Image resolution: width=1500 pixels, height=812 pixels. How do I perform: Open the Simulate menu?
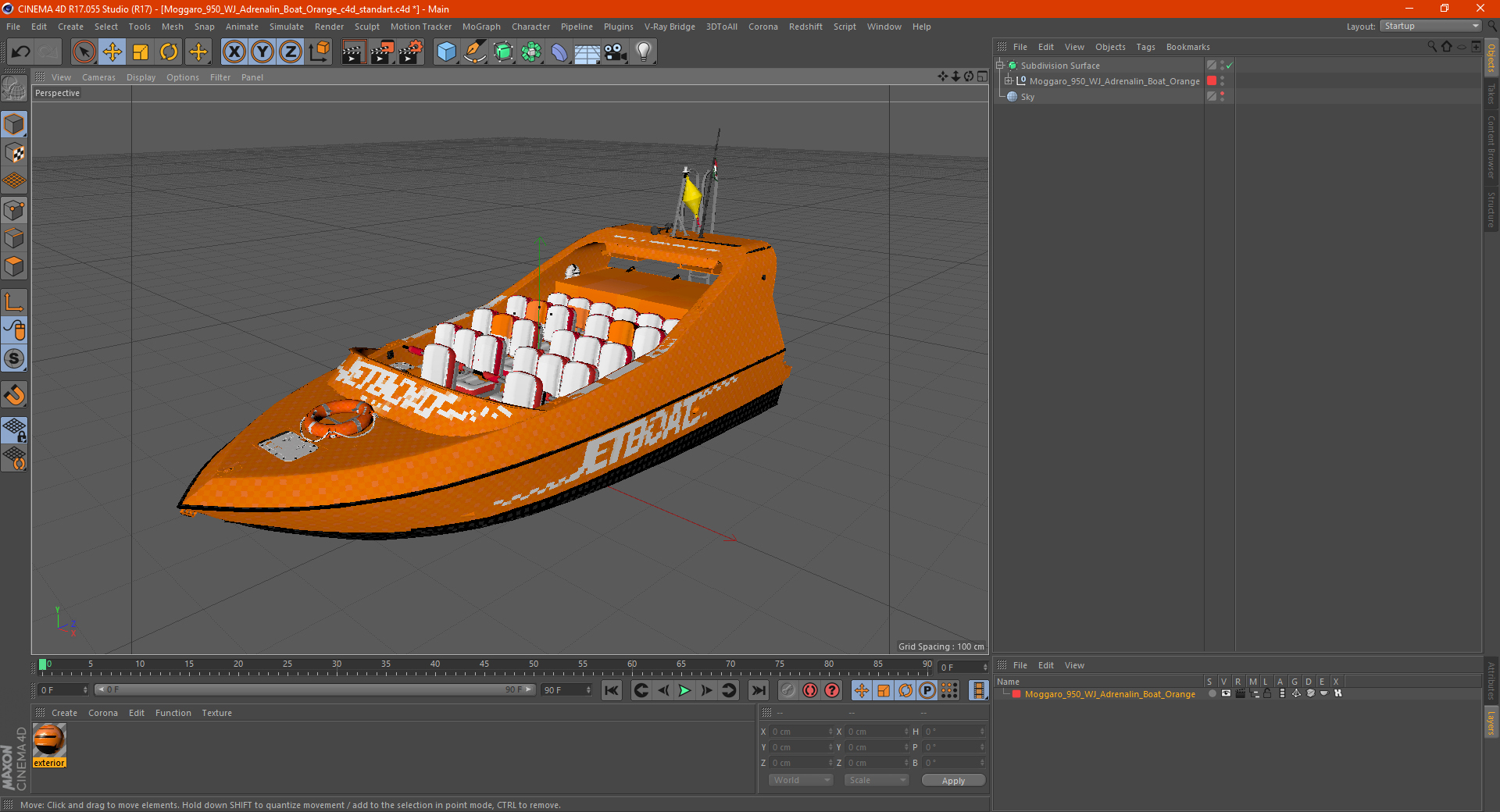point(287,27)
